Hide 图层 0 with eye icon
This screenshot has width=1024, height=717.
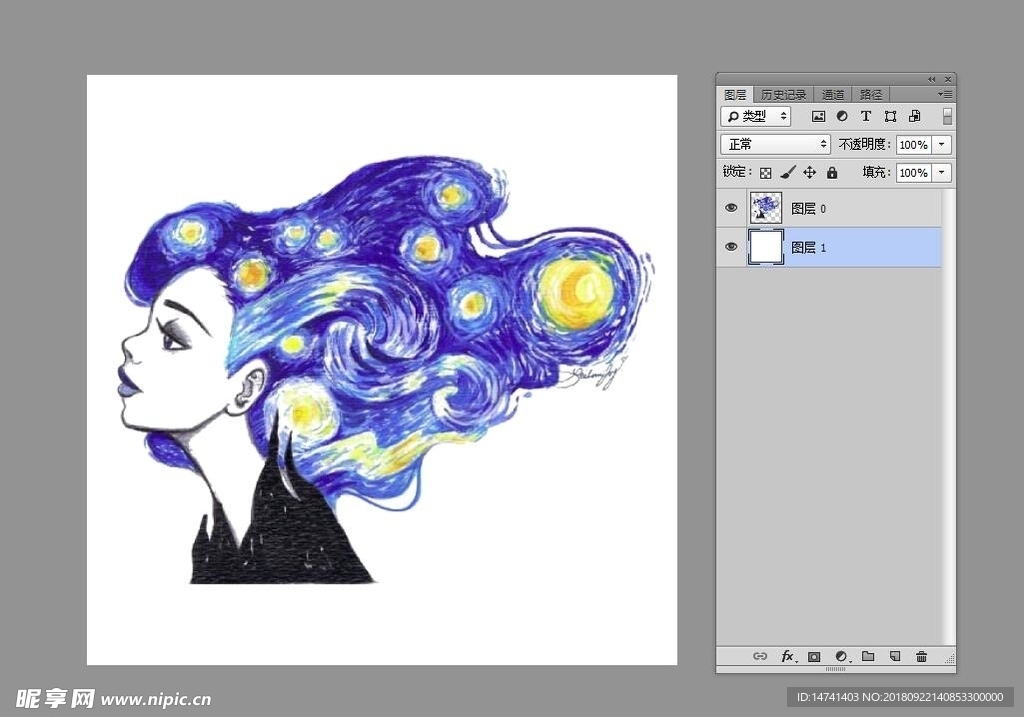pyautogui.click(x=731, y=208)
